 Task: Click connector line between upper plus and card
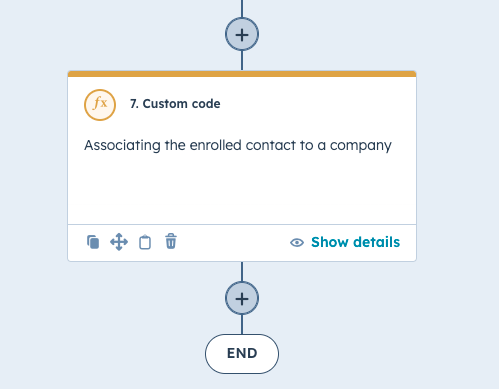(x=242, y=61)
